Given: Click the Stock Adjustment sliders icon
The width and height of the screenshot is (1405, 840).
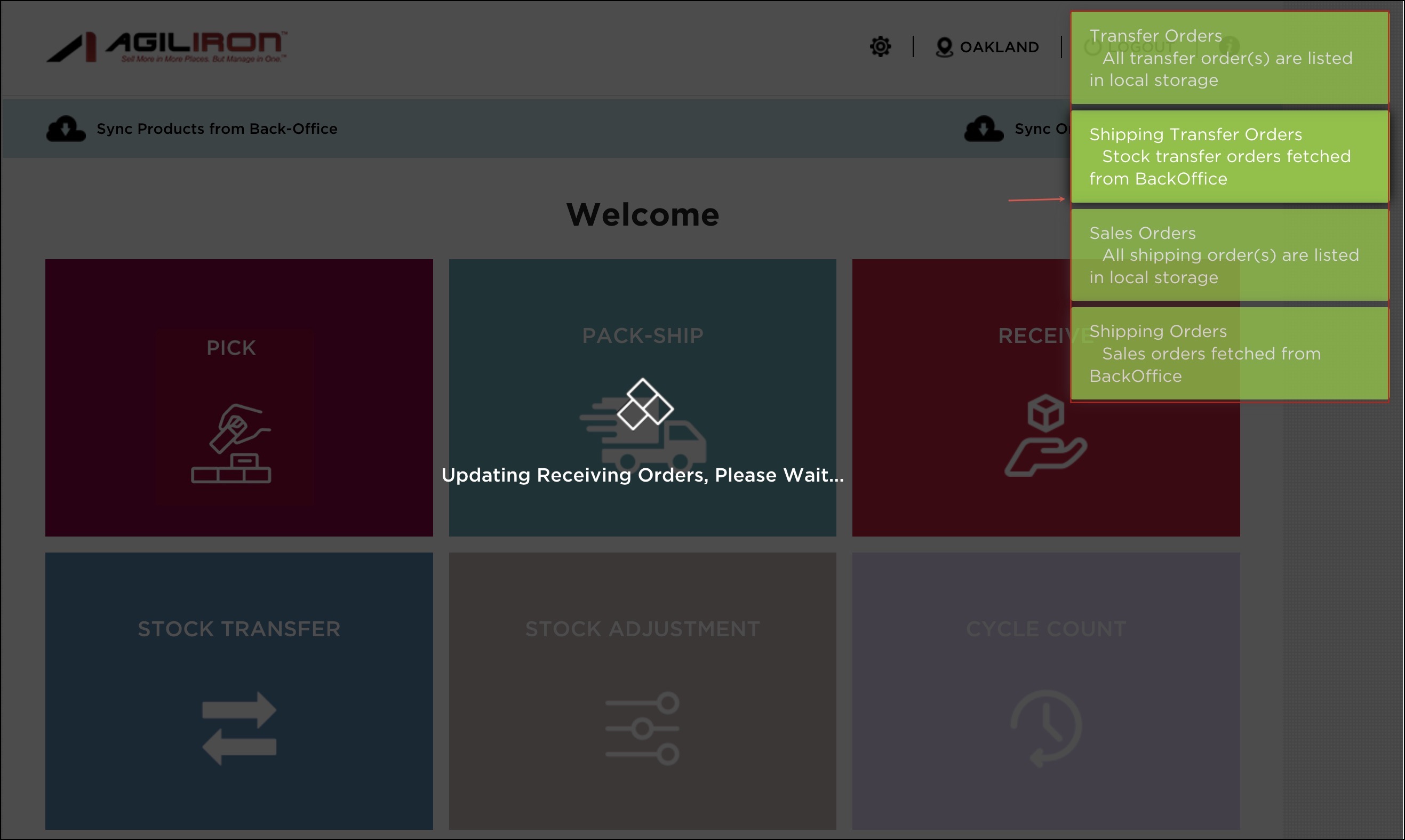Looking at the screenshot, I should pyautogui.click(x=642, y=728).
